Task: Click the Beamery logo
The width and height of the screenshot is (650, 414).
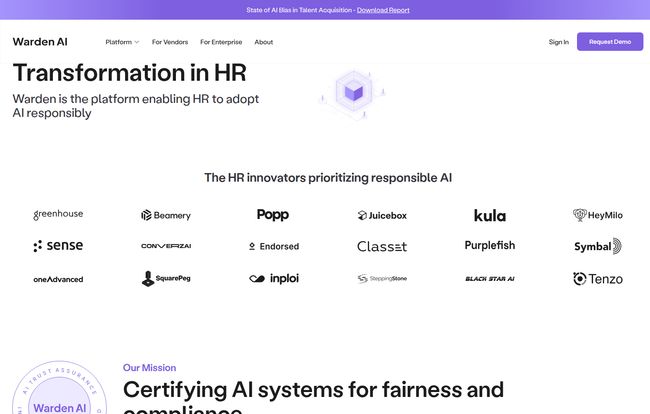Action: [x=166, y=215]
